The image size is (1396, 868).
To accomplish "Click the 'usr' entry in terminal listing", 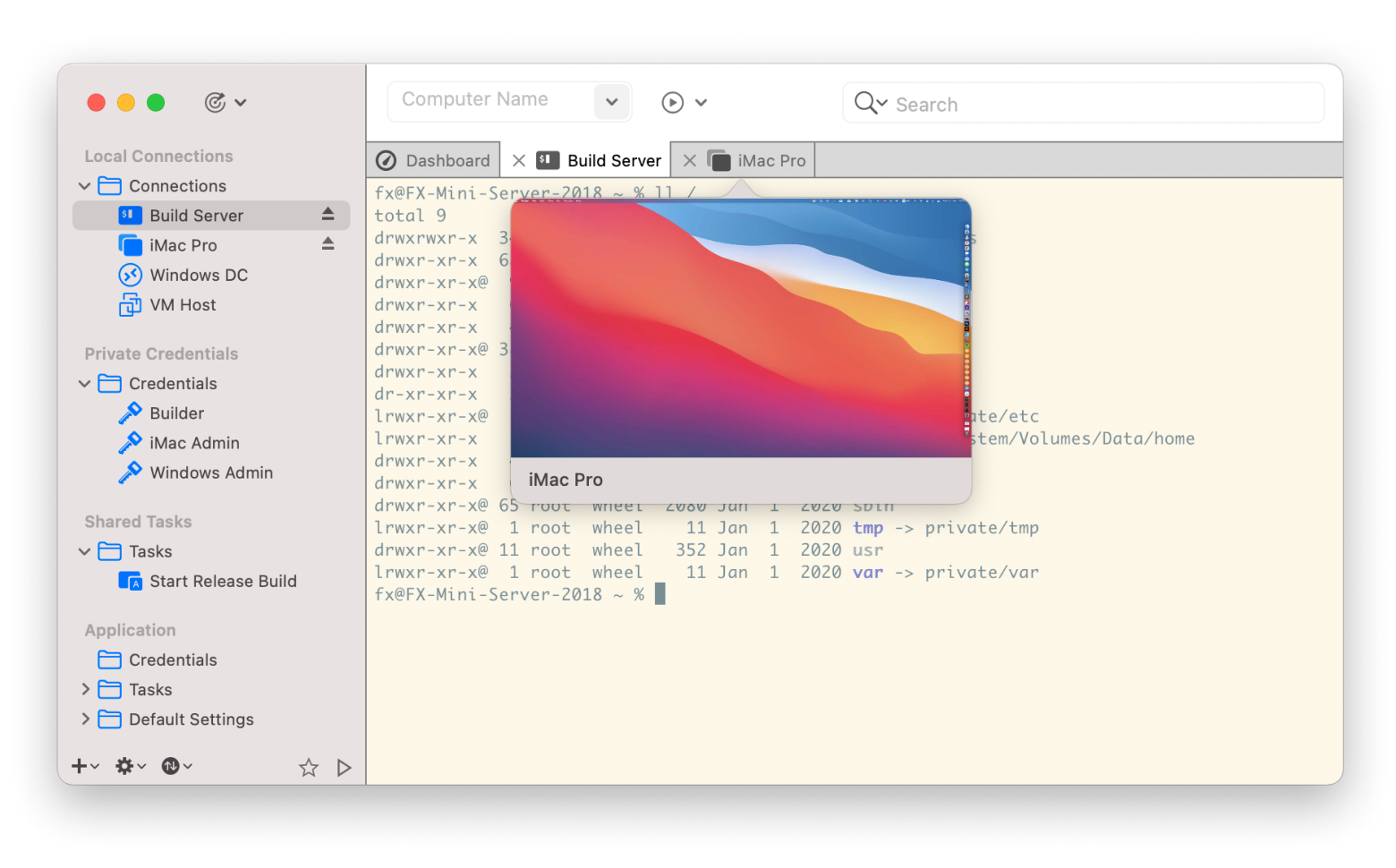I will [x=868, y=550].
